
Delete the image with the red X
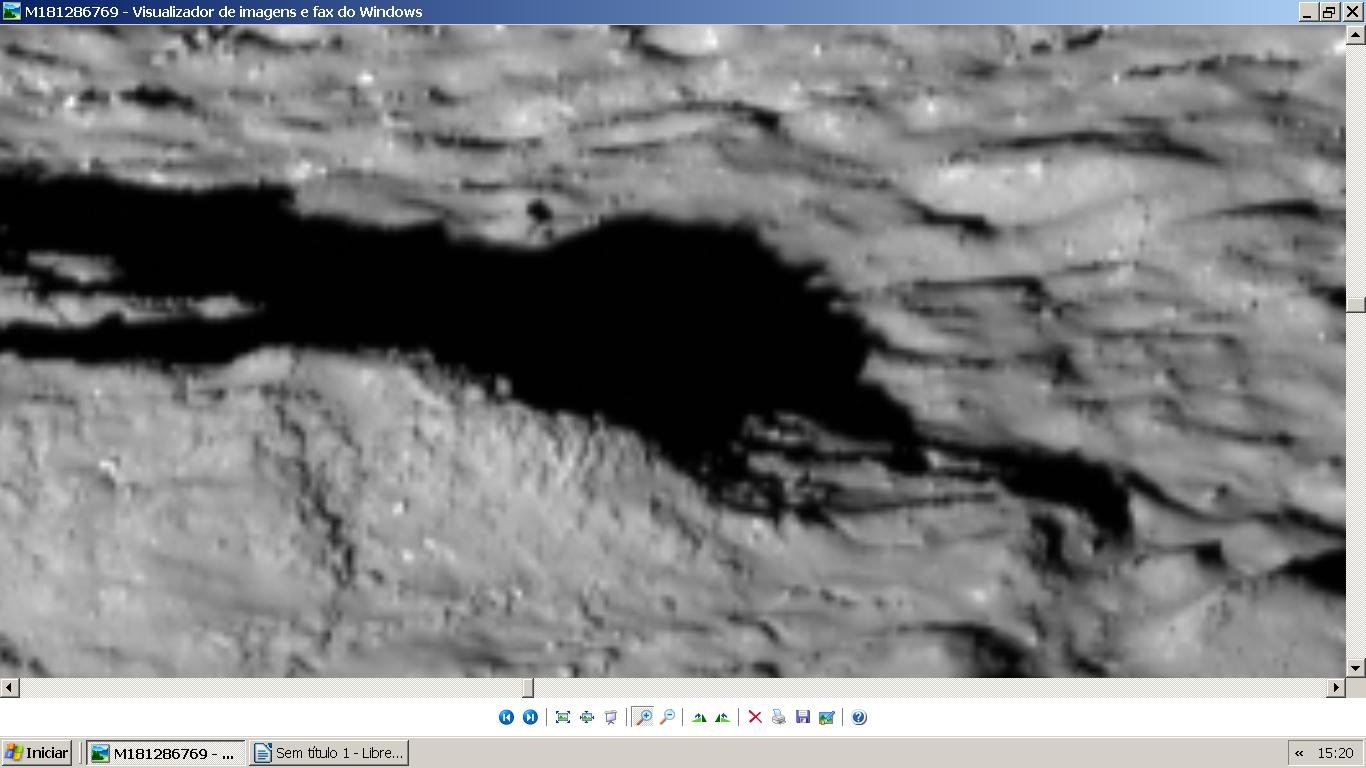[755, 717]
